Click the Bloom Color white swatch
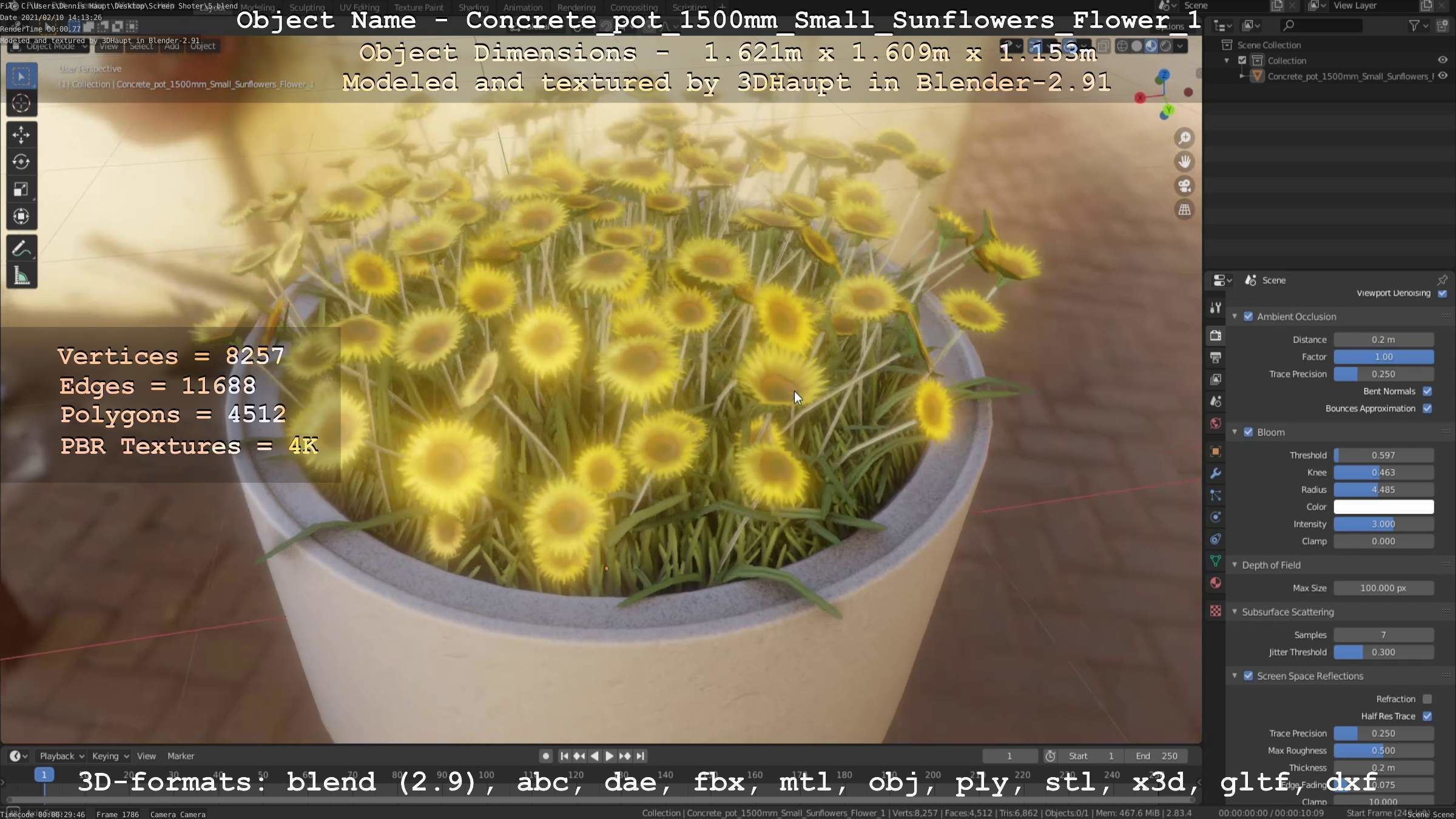This screenshot has width=1456, height=819. [x=1383, y=507]
